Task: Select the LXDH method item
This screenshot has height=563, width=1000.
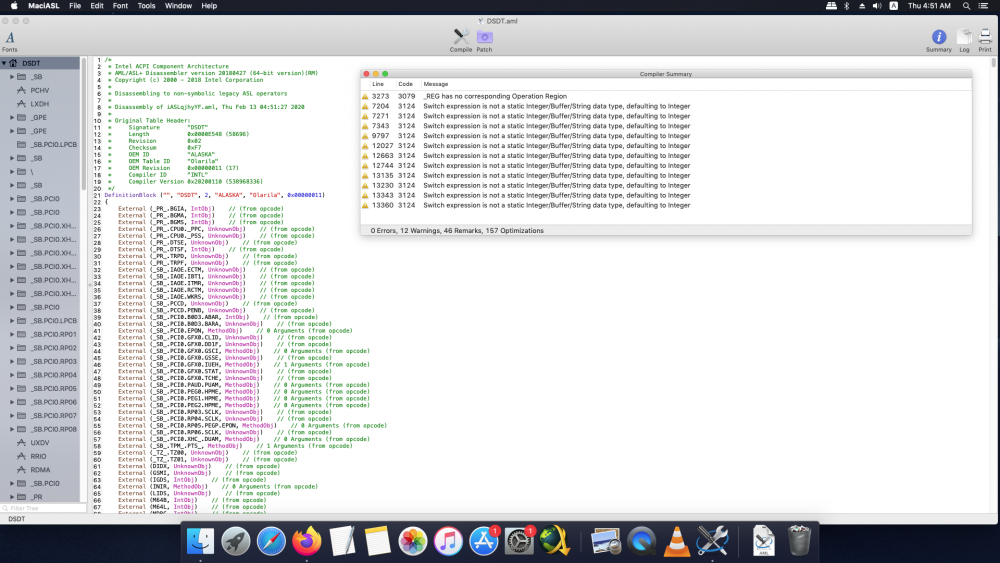Action: (x=40, y=104)
